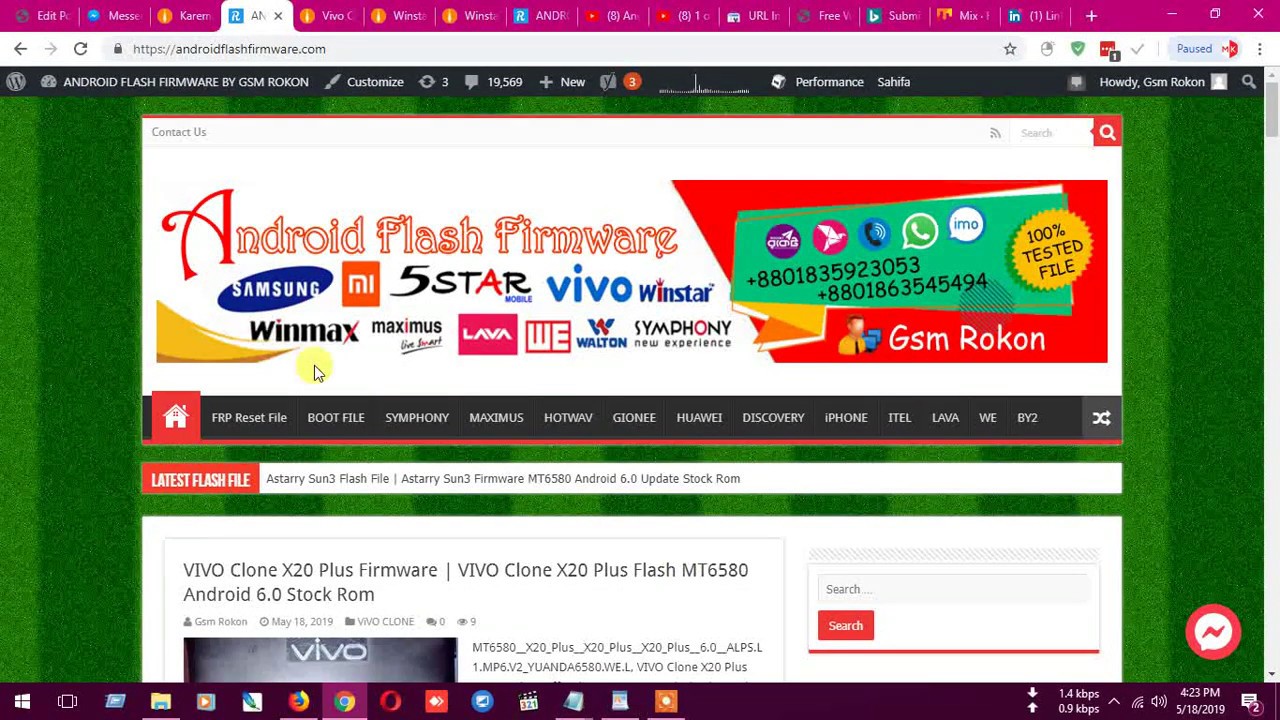Click the browser address bar URL
Screen dimensions: 1280x720
click(229, 49)
